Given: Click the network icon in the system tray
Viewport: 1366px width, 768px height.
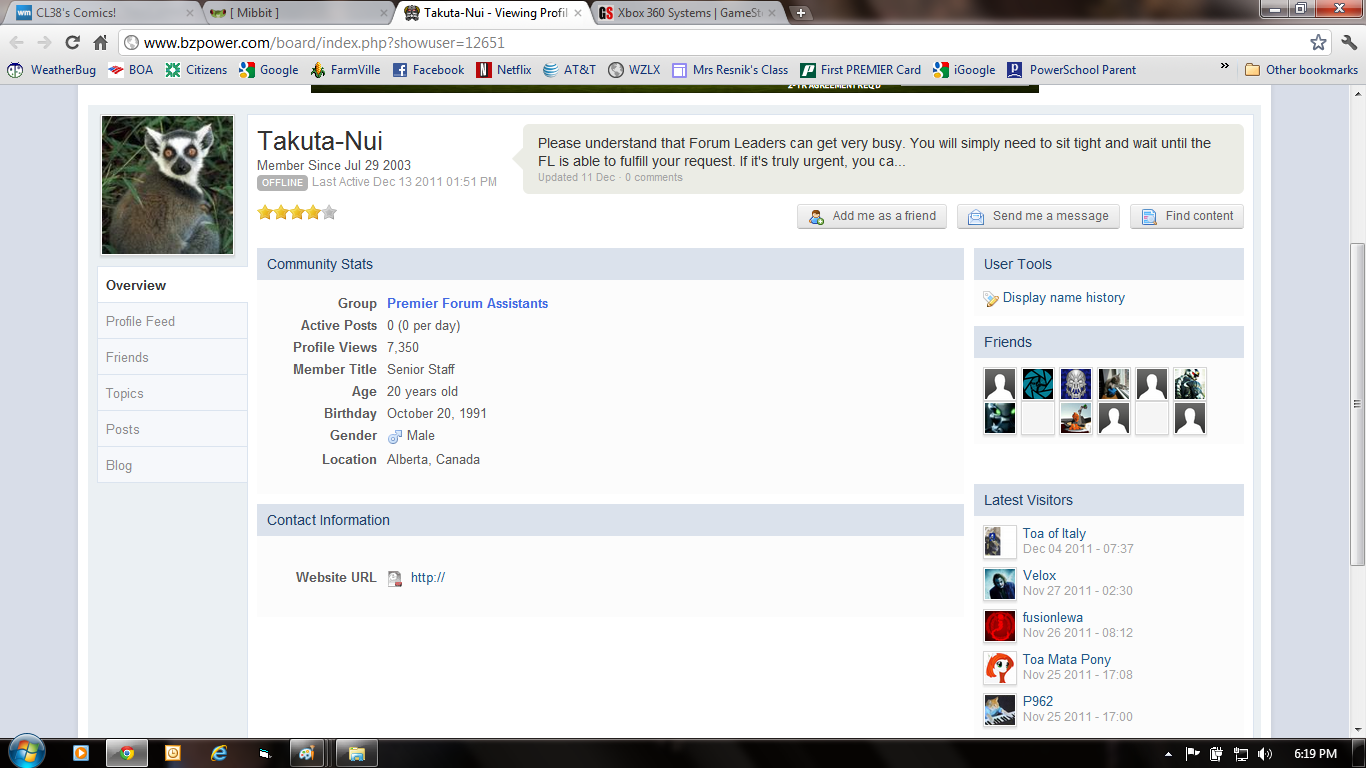Looking at the screenshot, I should click(x=1241, y=753).
